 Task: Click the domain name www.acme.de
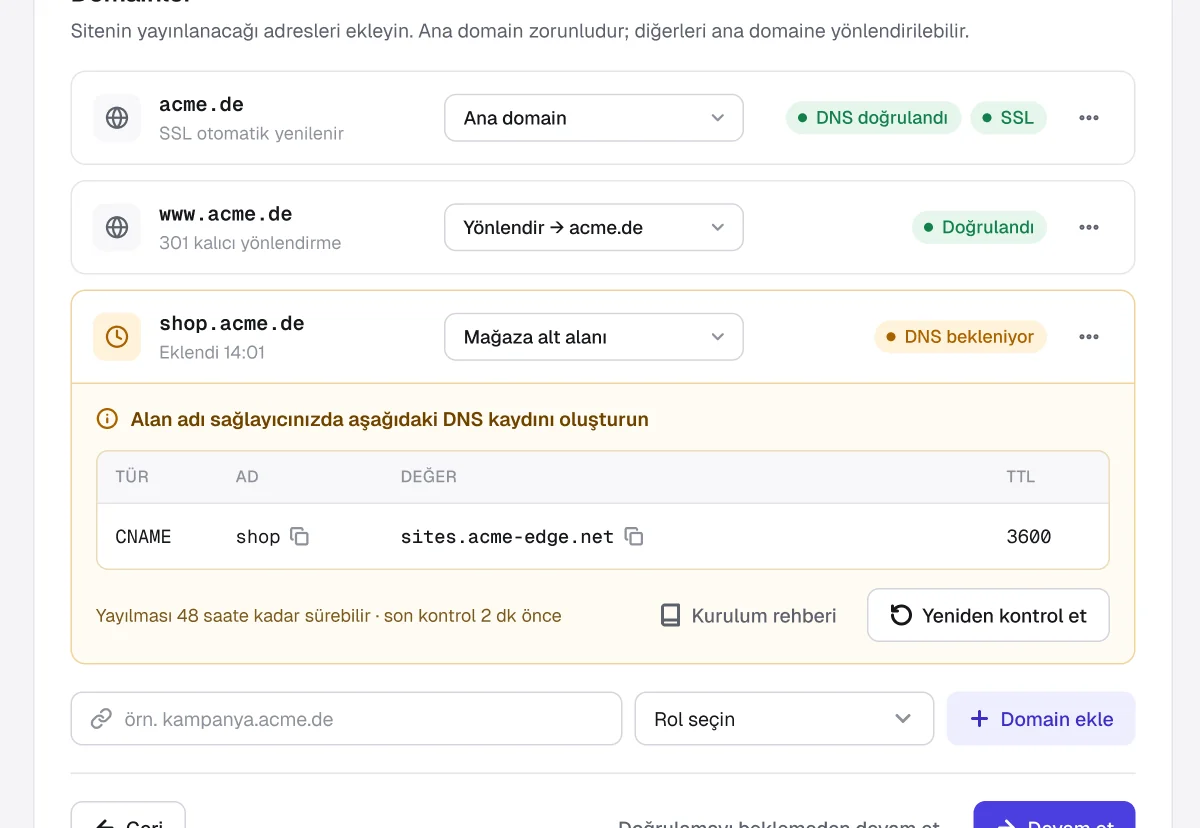tap(226, 214)
